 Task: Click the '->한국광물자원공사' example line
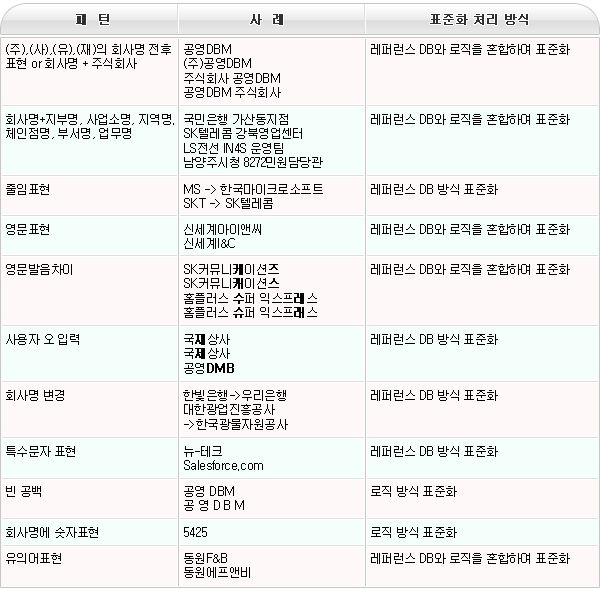point(235,424)
